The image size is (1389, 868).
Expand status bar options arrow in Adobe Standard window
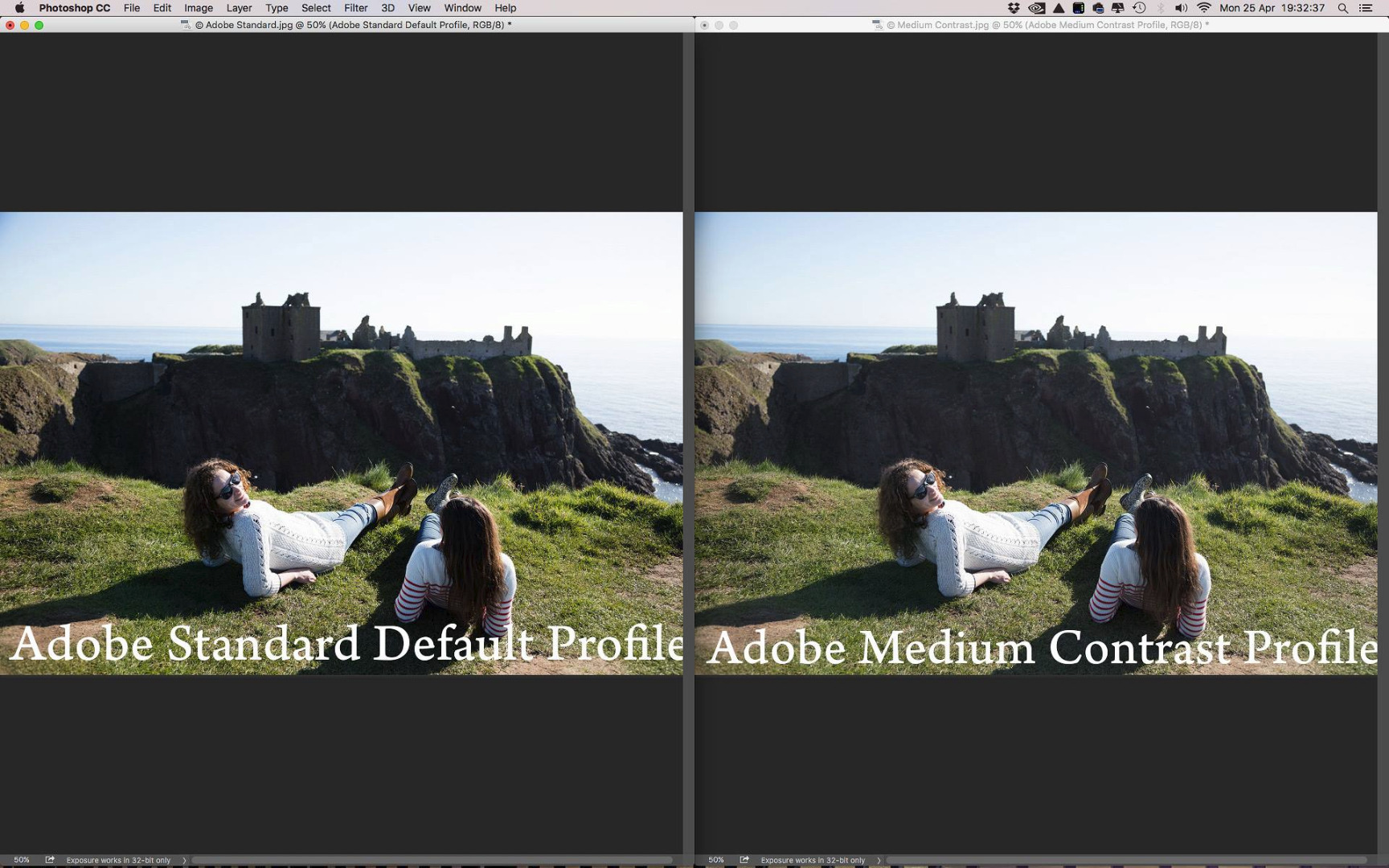point(184,860)
